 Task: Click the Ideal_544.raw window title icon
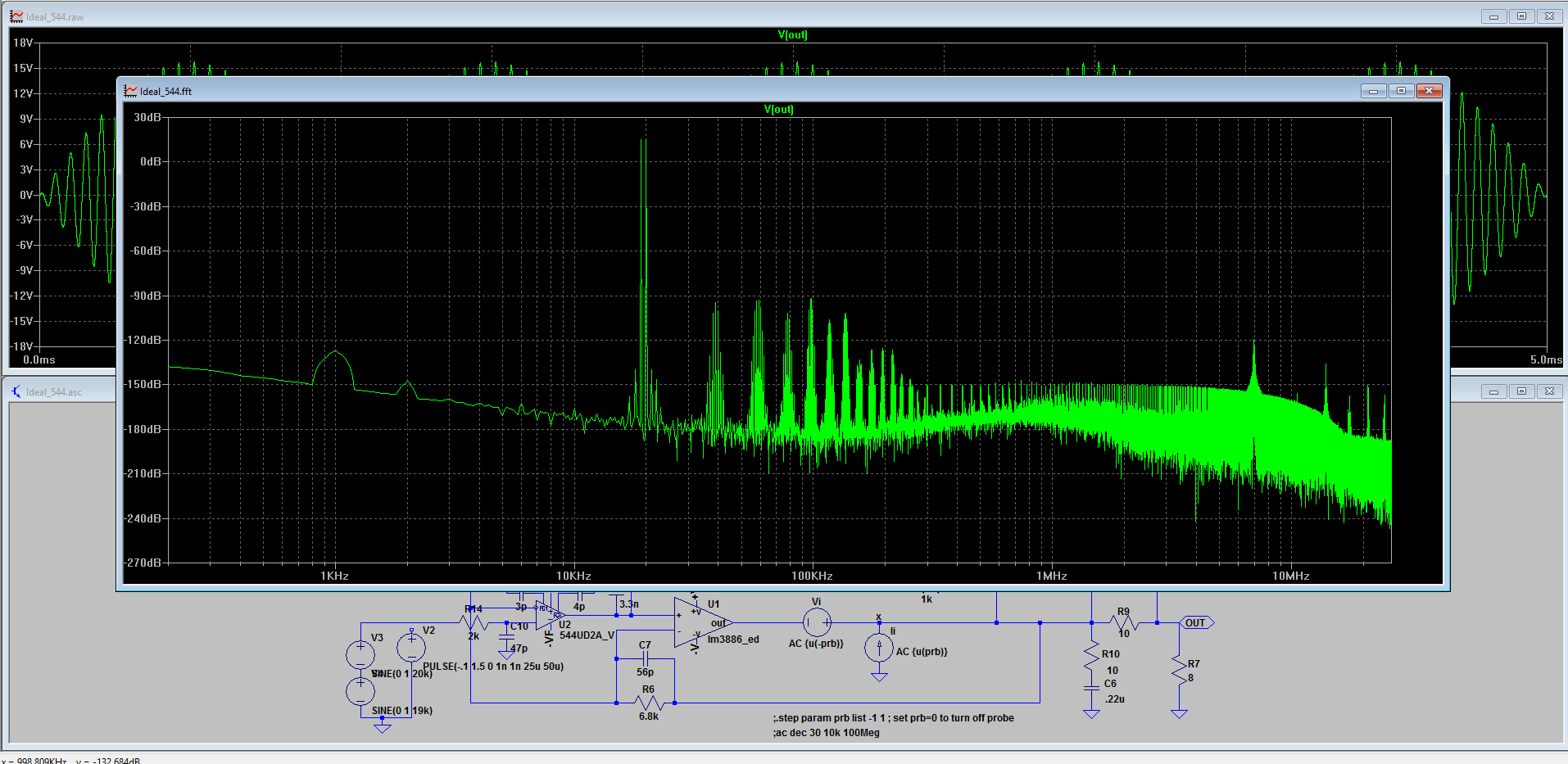[x=16, y=16]
